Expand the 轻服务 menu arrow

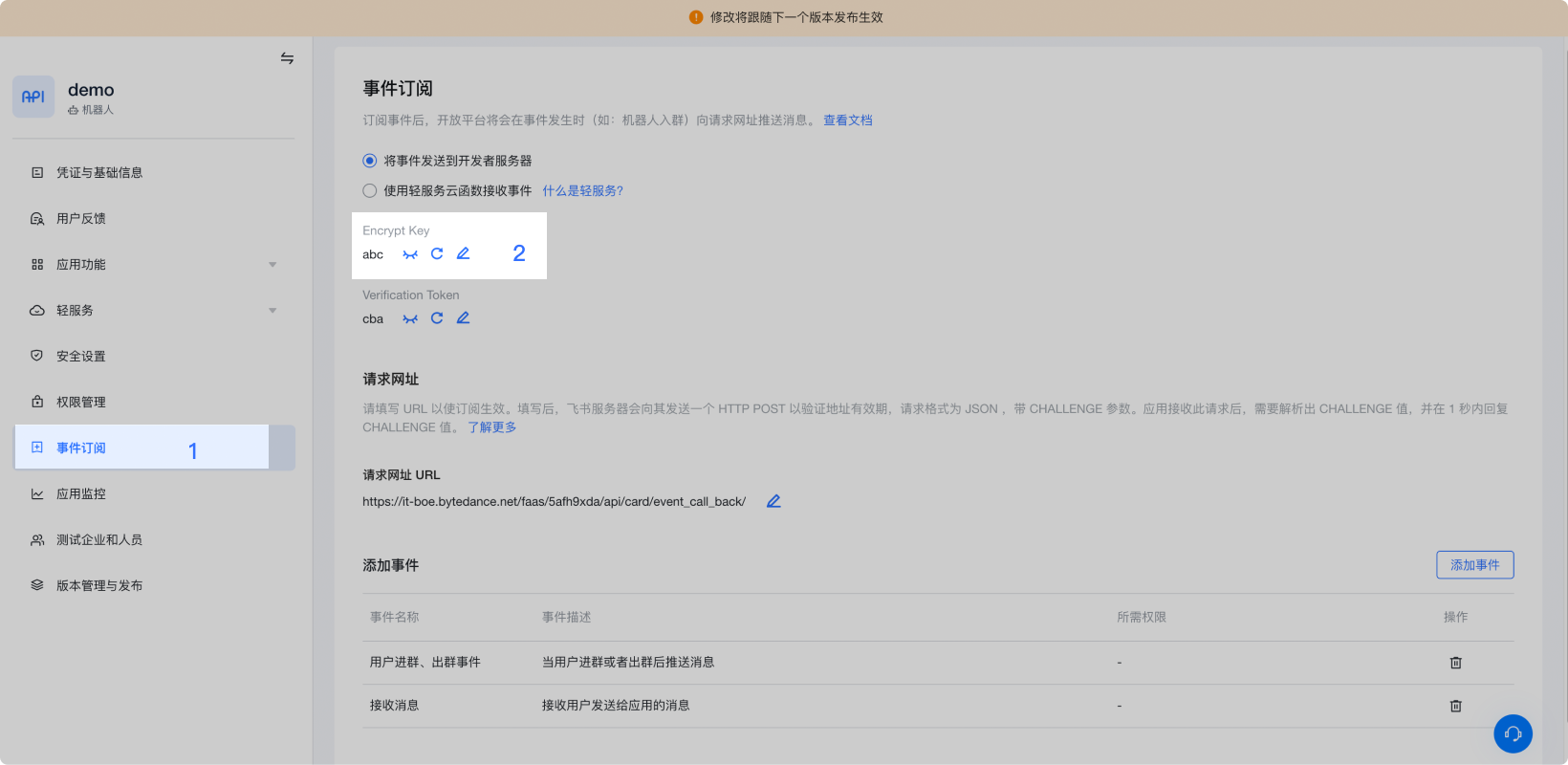(272, 311)
